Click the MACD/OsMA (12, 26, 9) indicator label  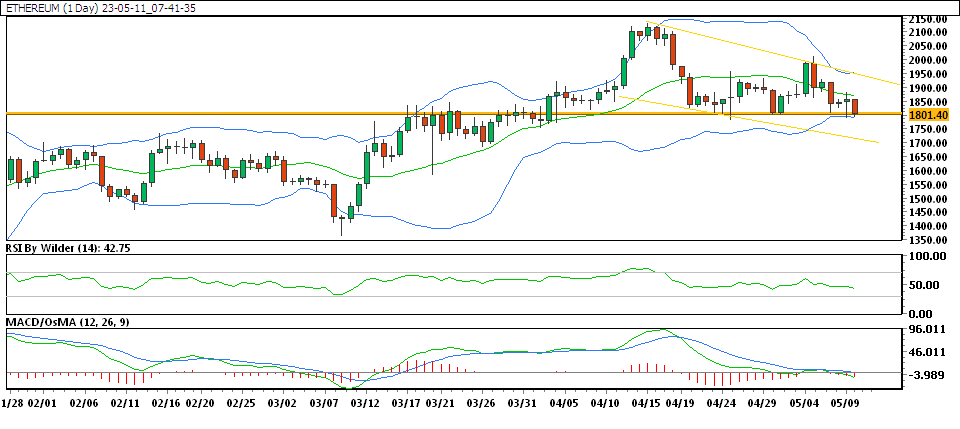click(67, 321)
